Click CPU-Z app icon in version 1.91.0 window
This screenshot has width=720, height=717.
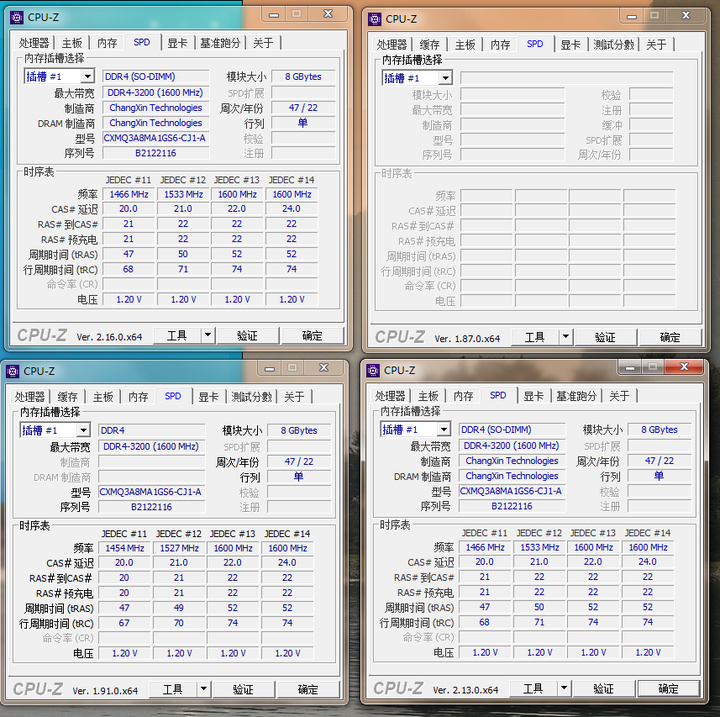pos(13,371)
